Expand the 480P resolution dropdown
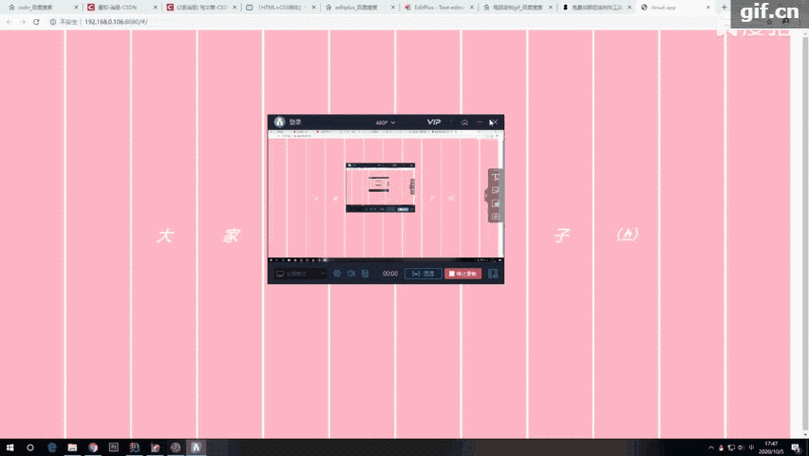This screenshot has width=809, height=456. point(385,123)
